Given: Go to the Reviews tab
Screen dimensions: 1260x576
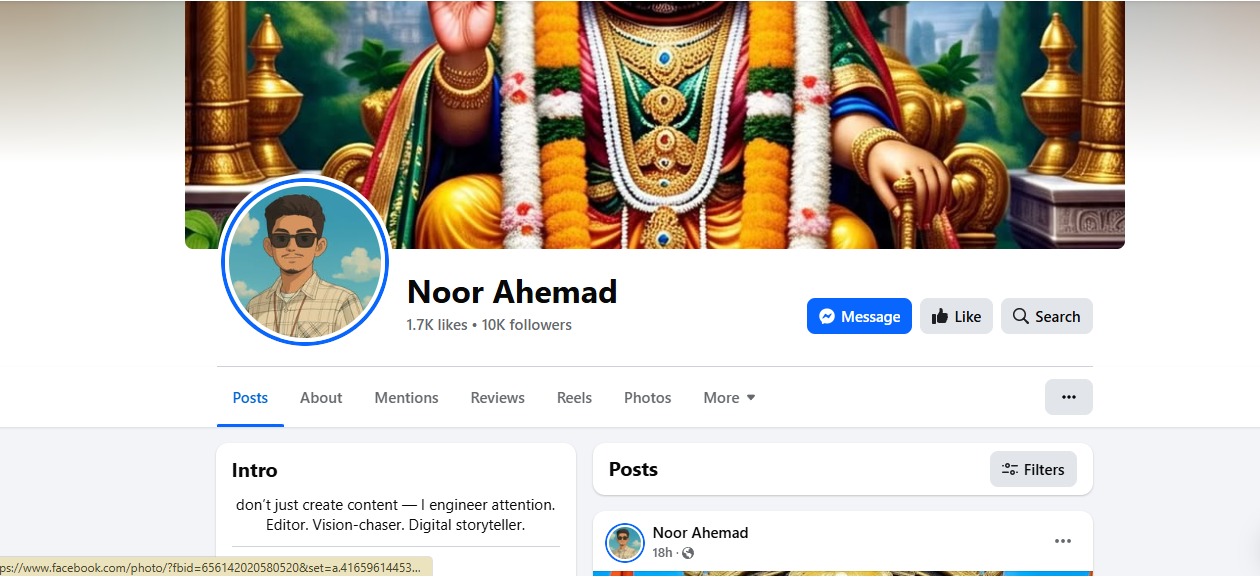Looking at the screenshot, I should pyautogui.click(x=497, y=397).
